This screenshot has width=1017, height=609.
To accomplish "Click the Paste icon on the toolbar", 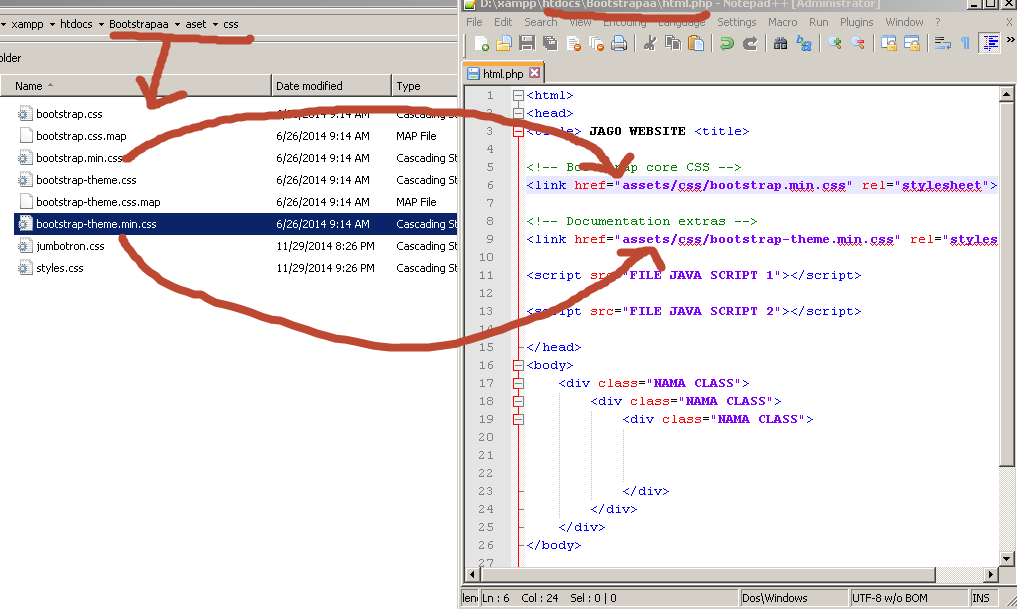I will click(696, 43).
